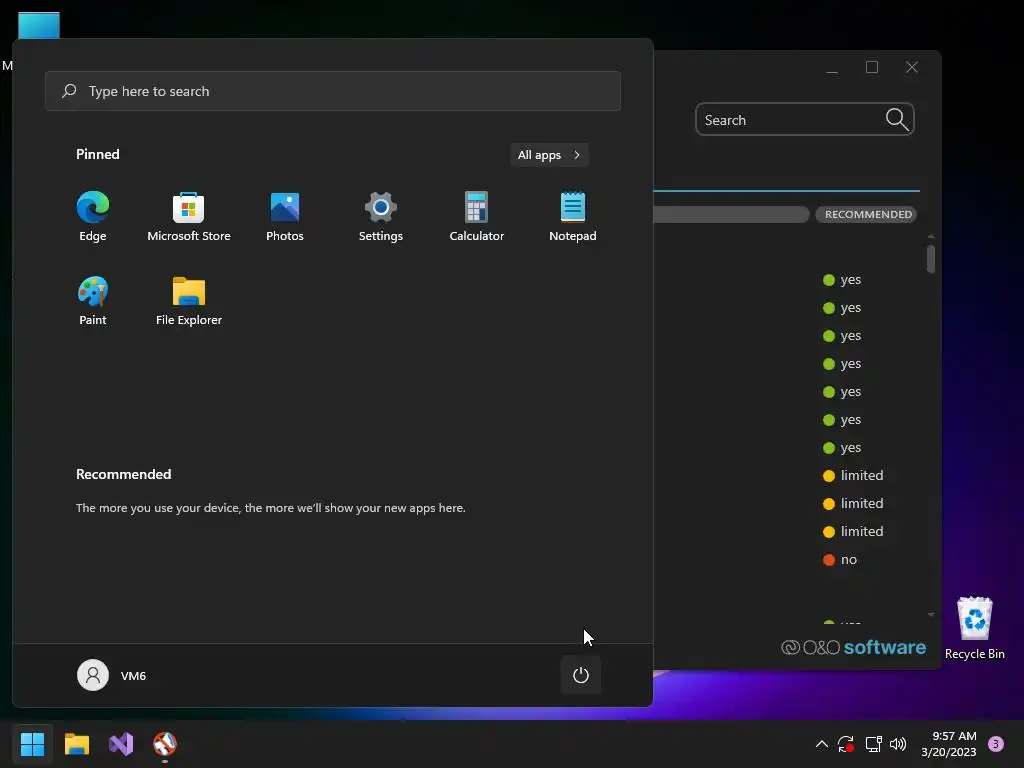Open Settings from pinned apps
Viewport: 1024px width, 768px height.
381,217
